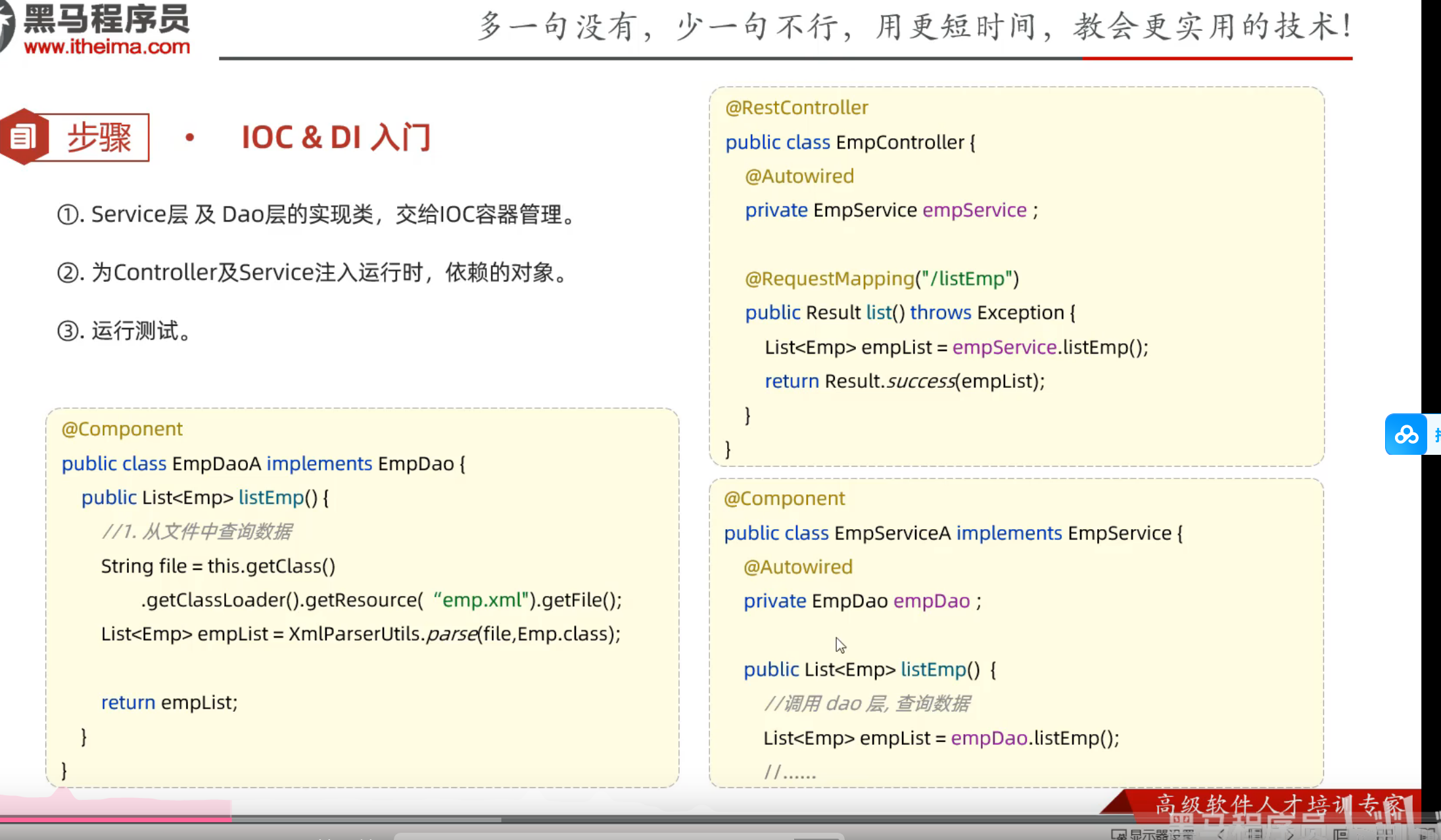Click the 黑马程序员 logo at top left
The width and height of the screenshot is (1441, 840).
pyautogui.click(x=105, y=18)
